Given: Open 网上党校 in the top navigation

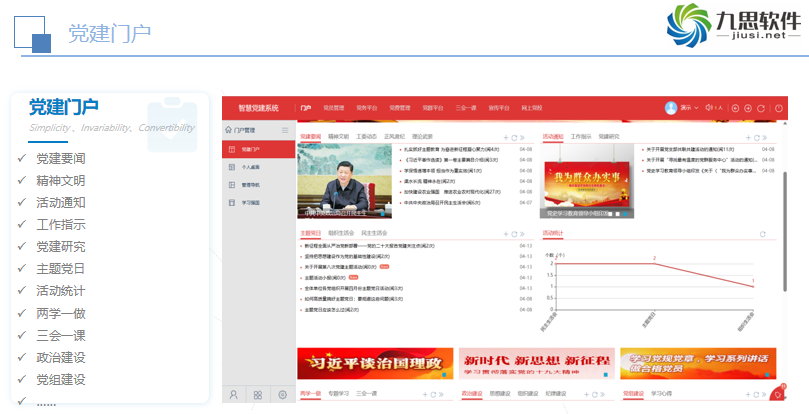Looking at the screenshot, I should 530,107.
